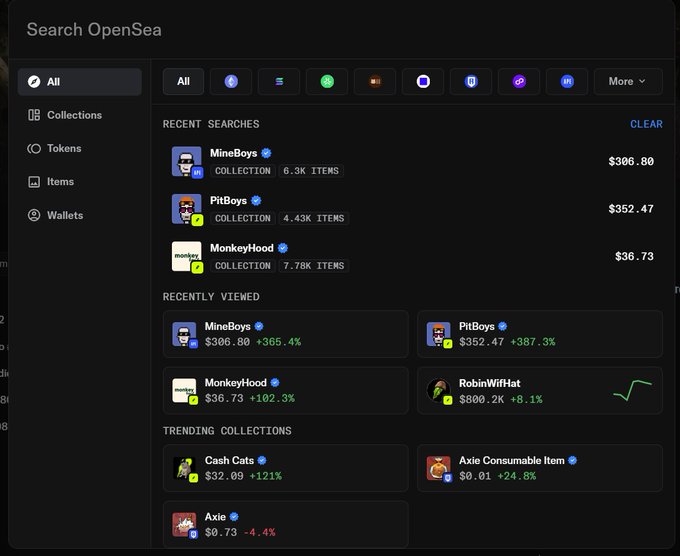
Task: Open the Cash Cats trending collection
Action: tap(286, 468)
